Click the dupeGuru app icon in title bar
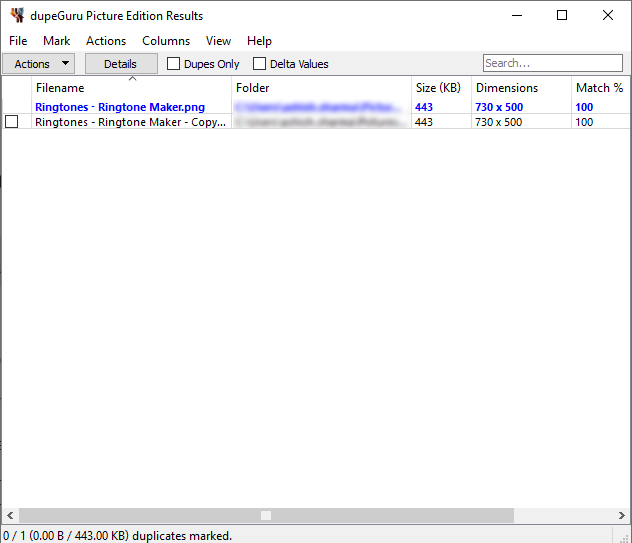 [17, 16]
